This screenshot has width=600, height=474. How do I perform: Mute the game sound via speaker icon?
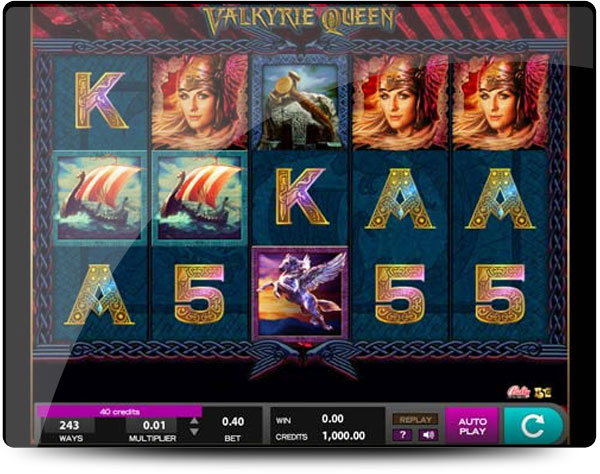428,435
